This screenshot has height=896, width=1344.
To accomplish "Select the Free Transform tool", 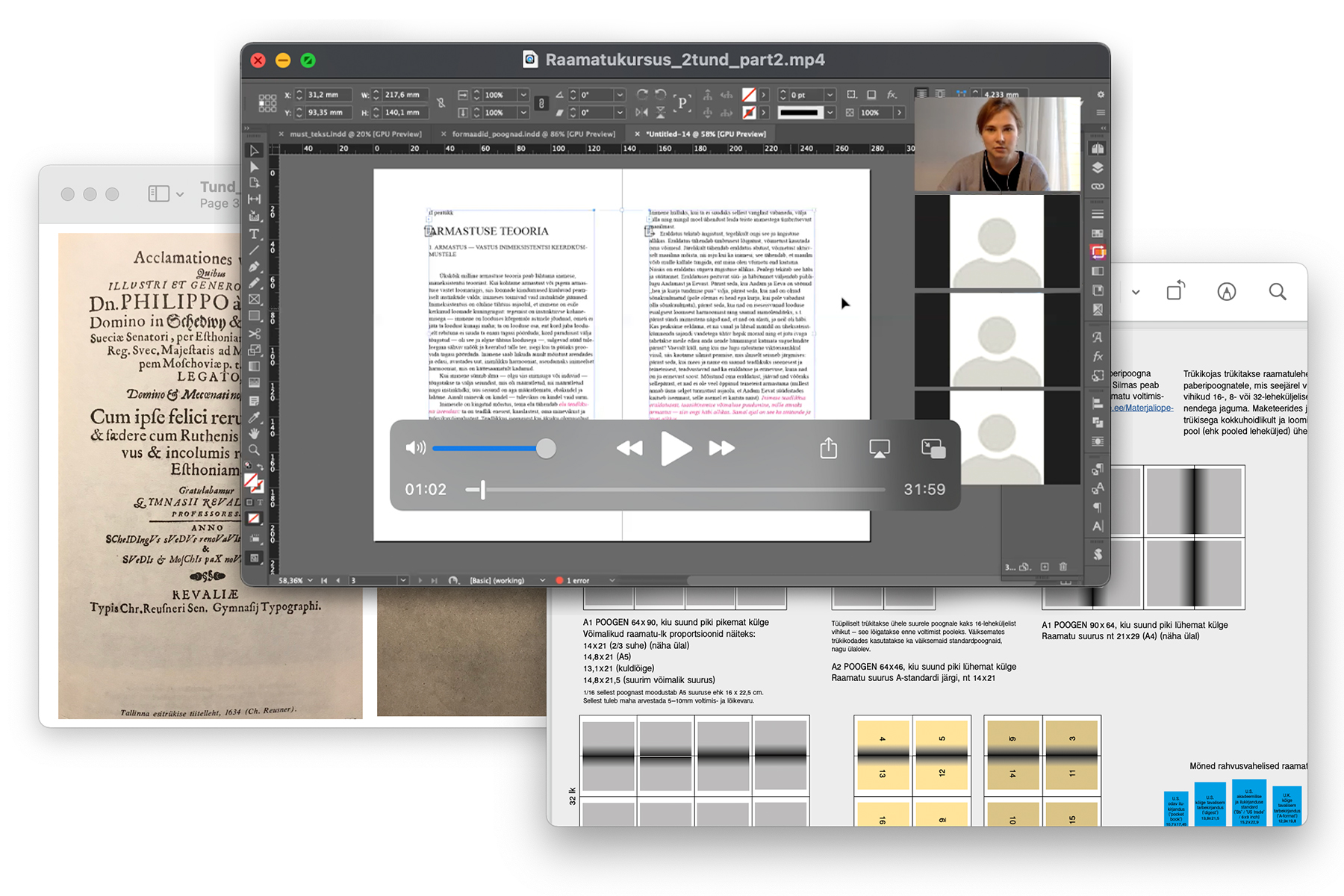I will [x=254, y=350].
